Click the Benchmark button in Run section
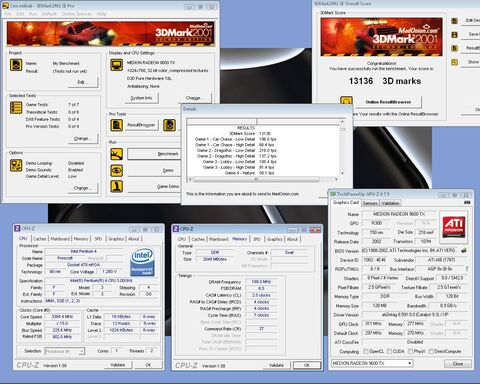 click(154, 154)
